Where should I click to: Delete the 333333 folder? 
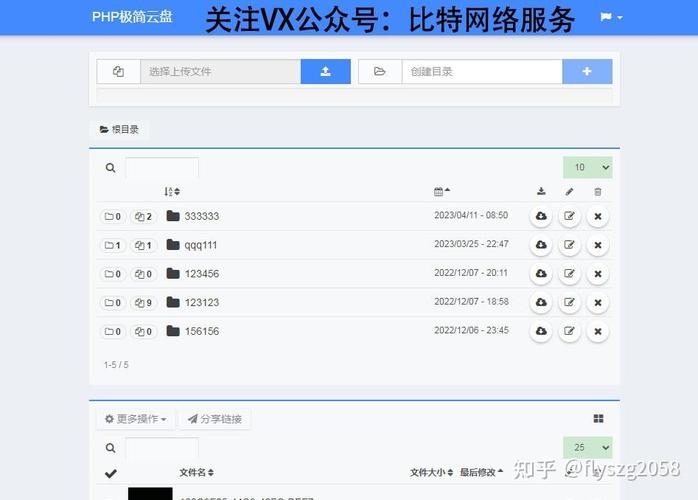click(x=598, y=216)
